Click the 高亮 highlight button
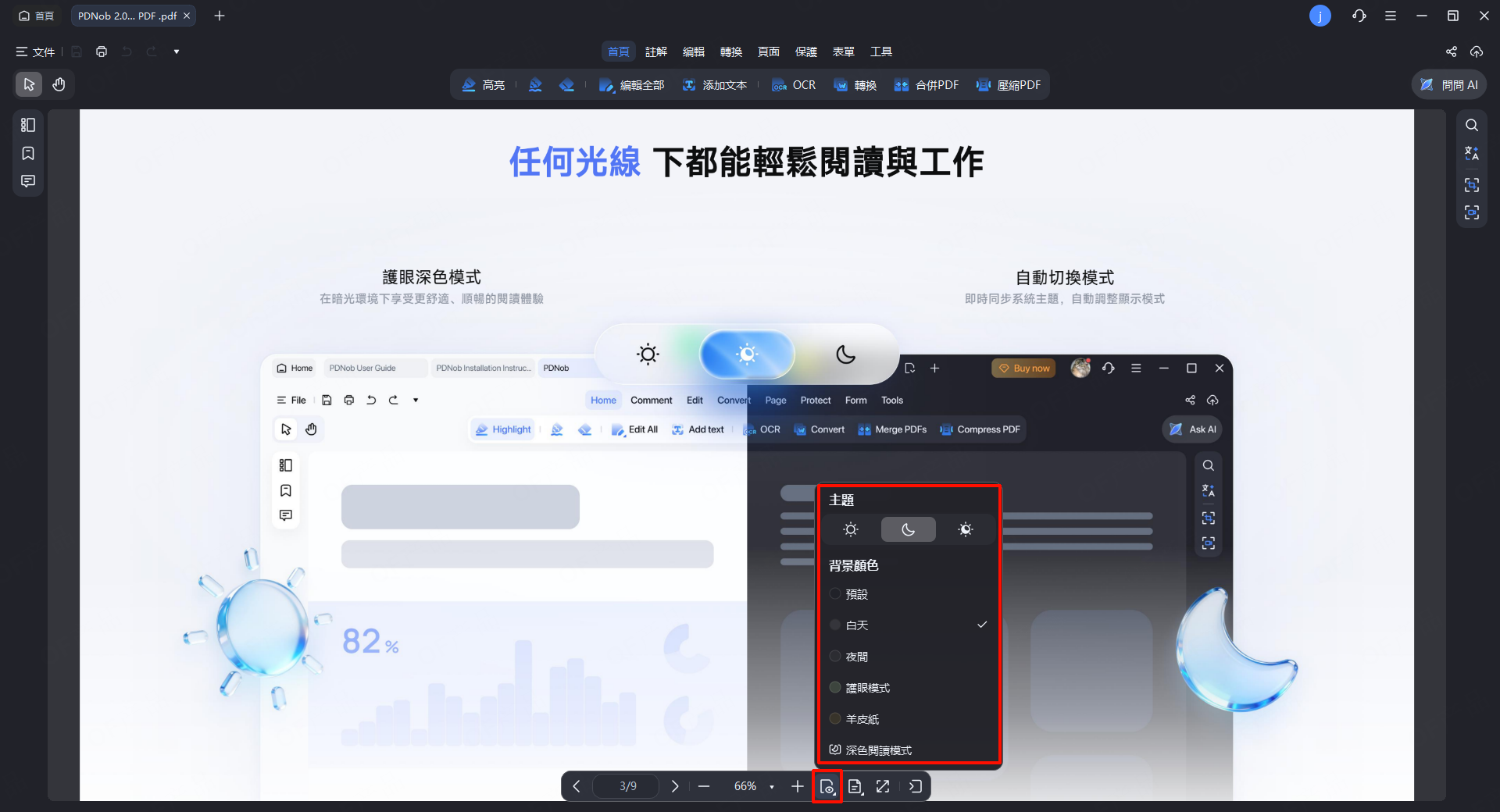This screenshot has width=1500, height=812. point(484,85)
